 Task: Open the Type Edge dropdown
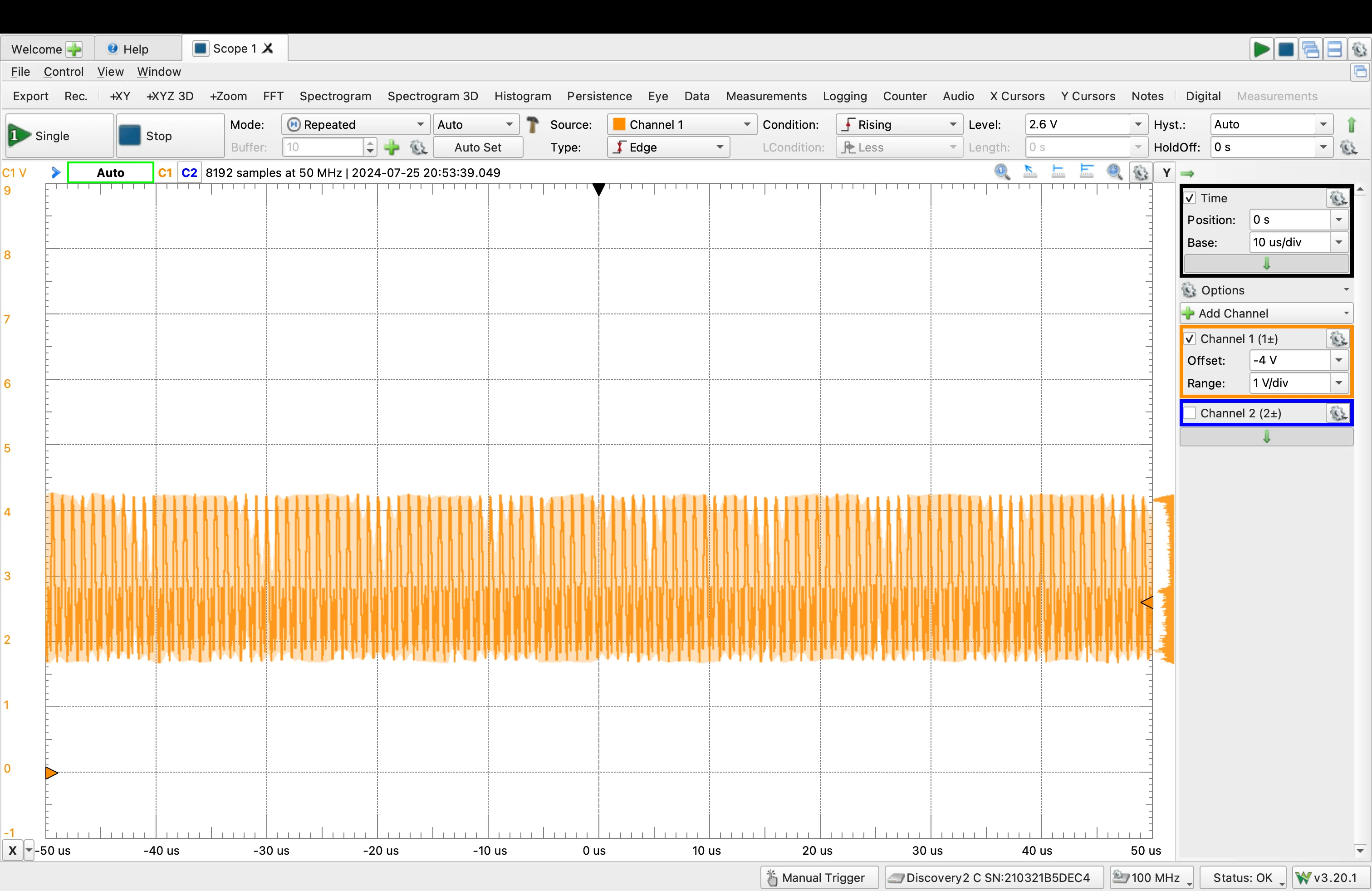coord(669,147)
